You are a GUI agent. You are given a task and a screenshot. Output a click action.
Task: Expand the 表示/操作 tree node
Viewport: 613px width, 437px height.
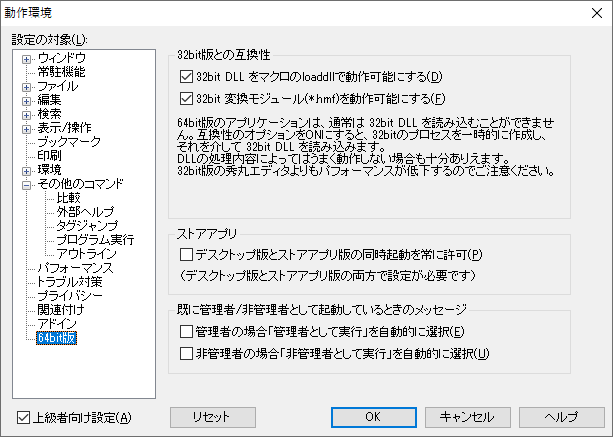[26, 128]
